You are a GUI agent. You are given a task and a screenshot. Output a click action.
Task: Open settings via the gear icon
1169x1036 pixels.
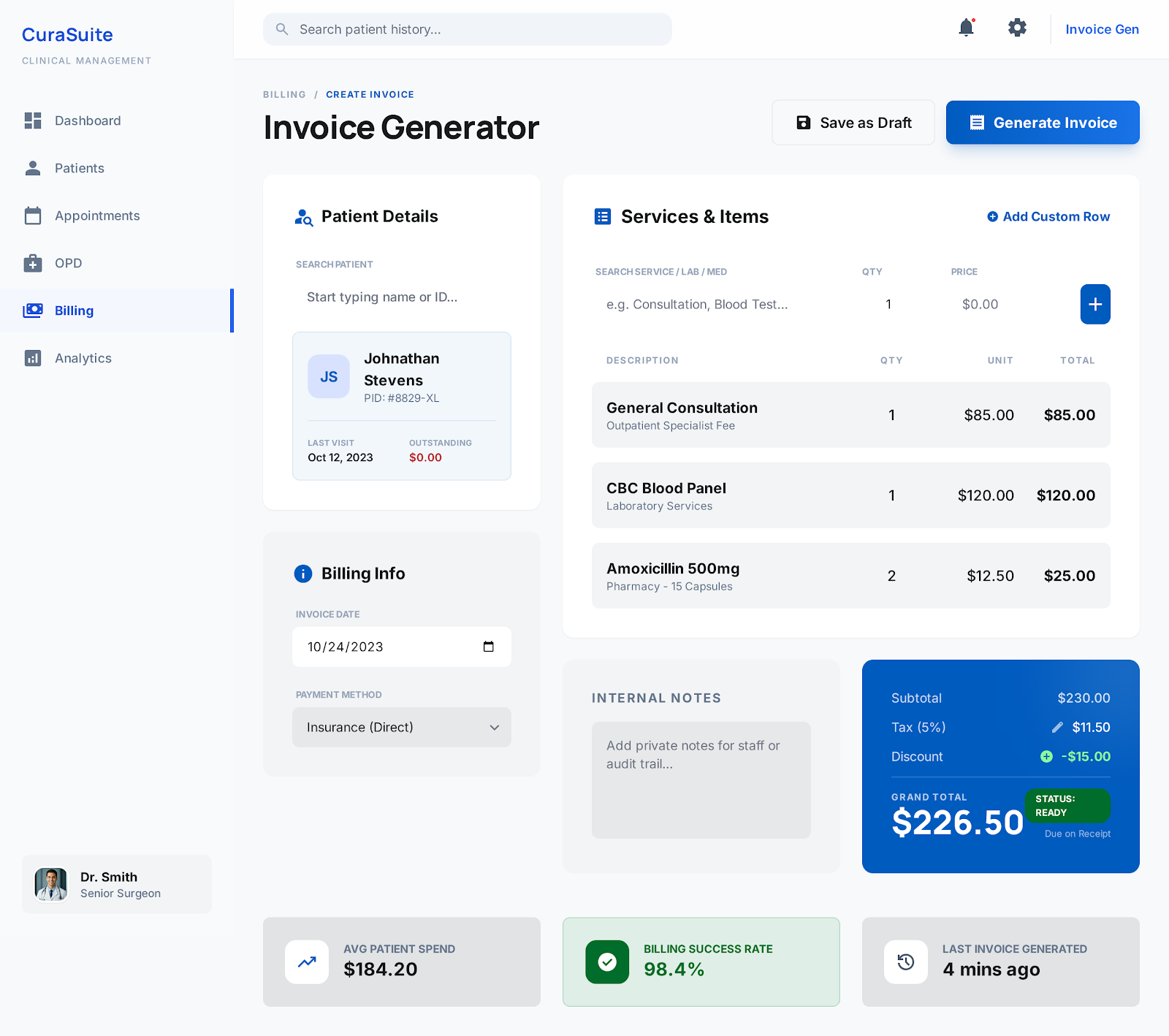1017,28
